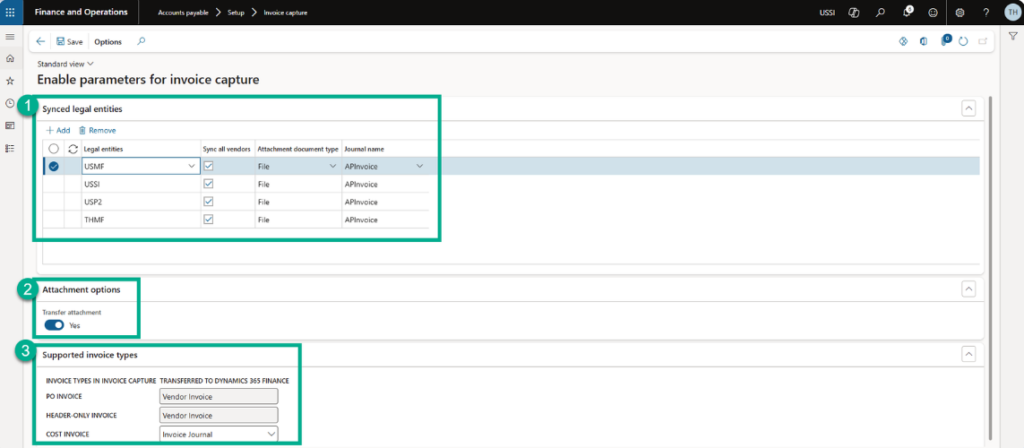Open Copilot icon in top bar
The height and width of the screenshot is (448, 1024).
point(854,12)
